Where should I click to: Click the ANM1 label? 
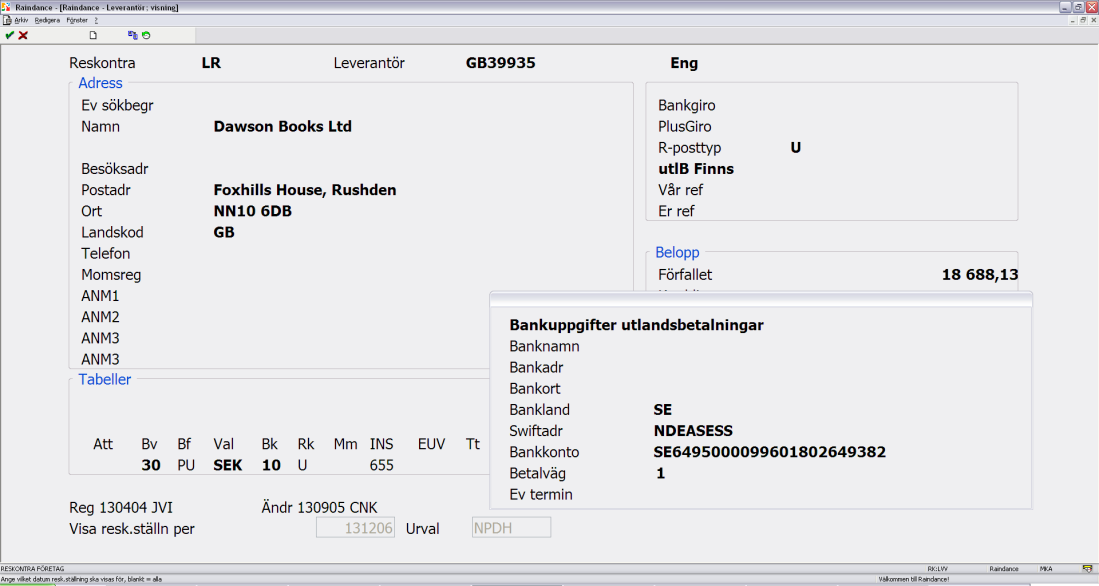[x=100, y=296]
